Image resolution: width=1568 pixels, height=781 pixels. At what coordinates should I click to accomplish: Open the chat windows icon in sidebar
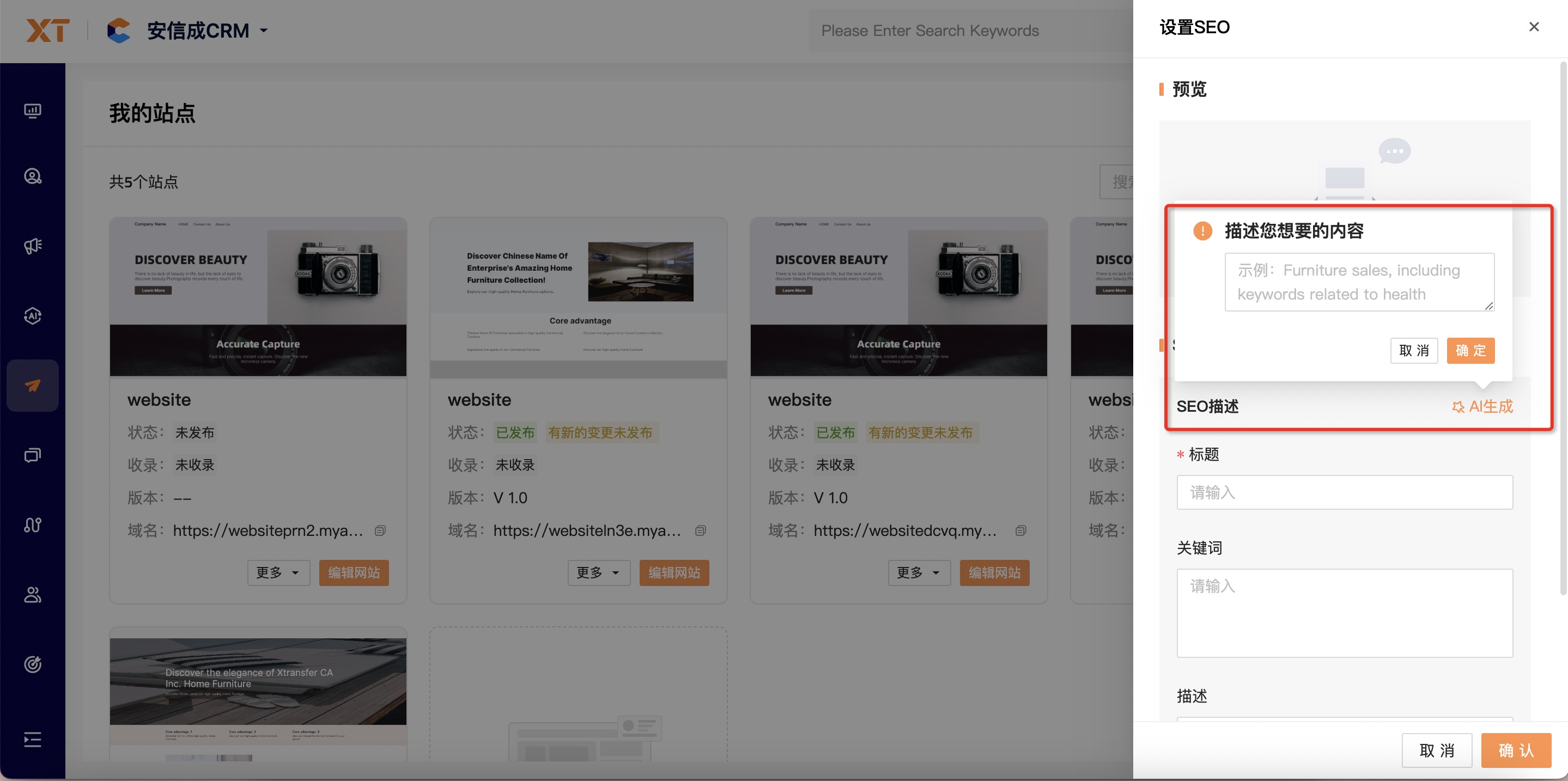coord(32,455)
